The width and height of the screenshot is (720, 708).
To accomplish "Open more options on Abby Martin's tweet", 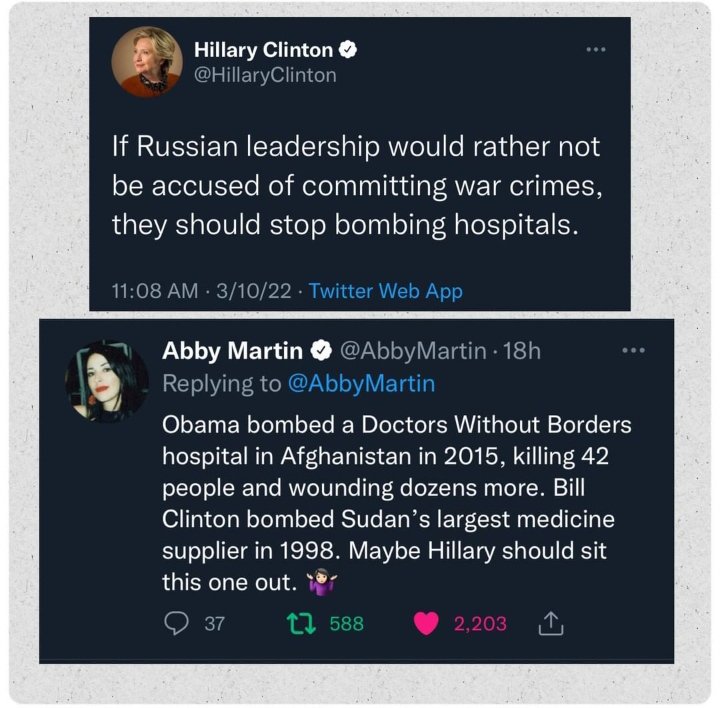I will 634,351.
